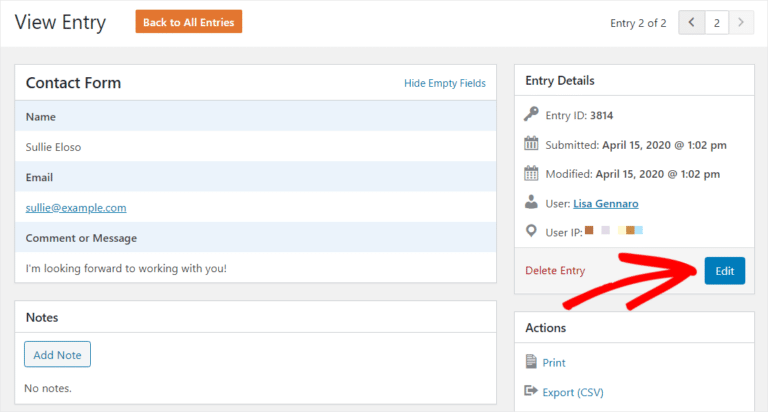
Task: Click Hide Empty Fields link
Action: click(445, 83)
